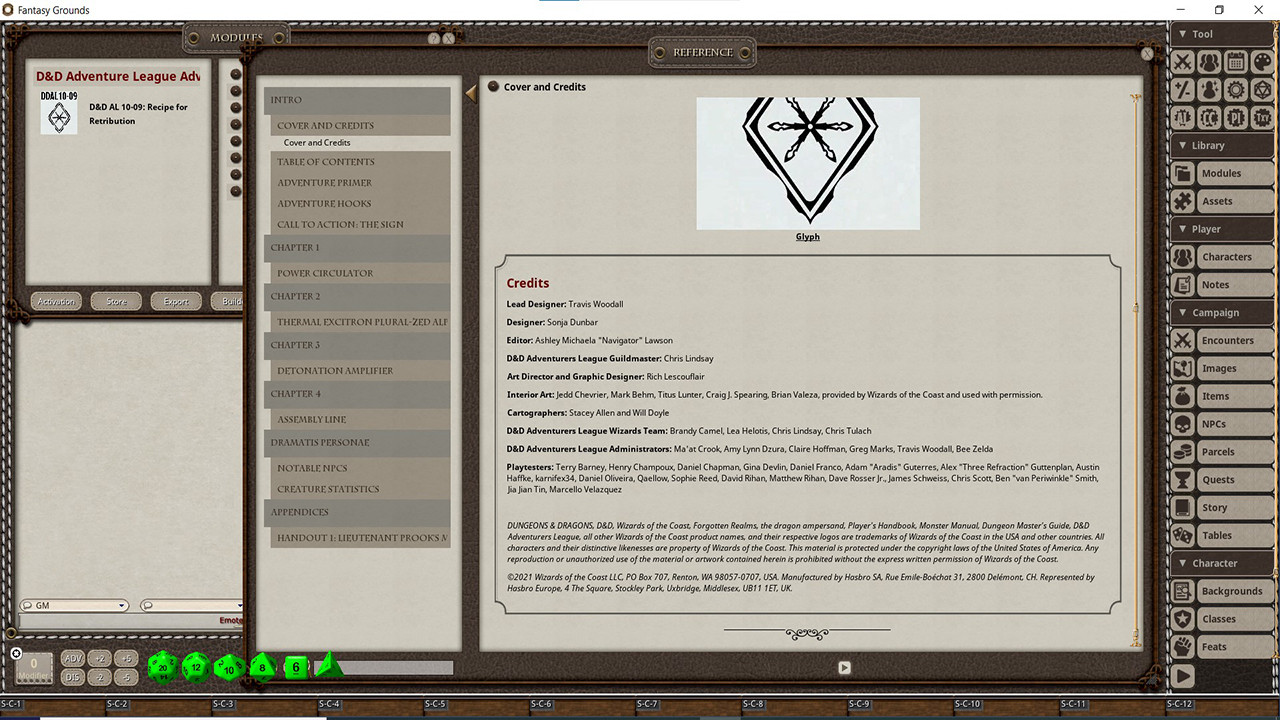Toggle advantage with the ADV button
The width and height of the screenshot is (1280, 720).
72,657
